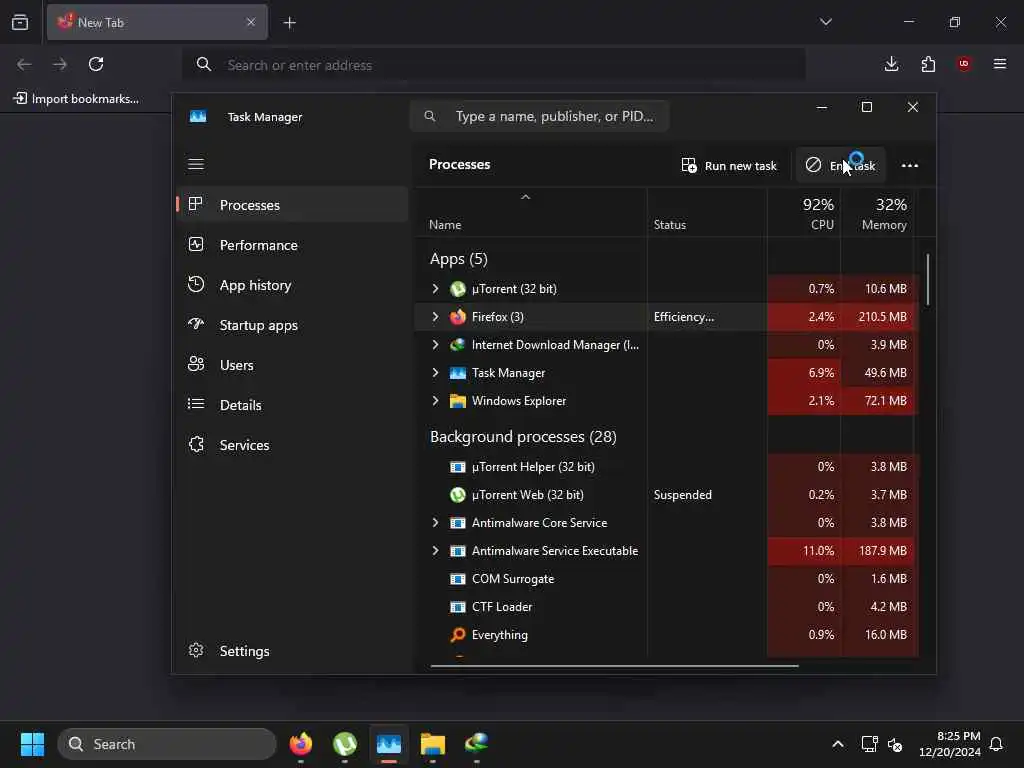This screenshot has height=768, width=1024.
Task: Click the uBlock Origin toolbar icon
Action: pos(964,64)
